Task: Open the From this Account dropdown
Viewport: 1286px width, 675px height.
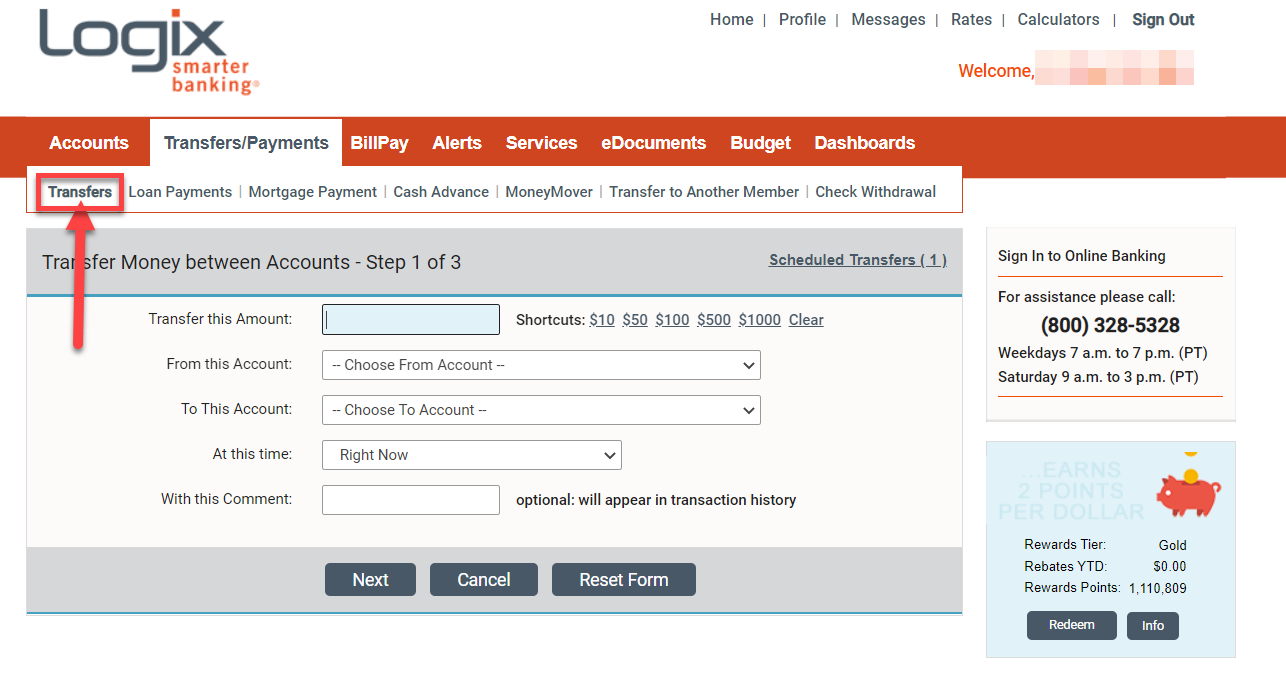Action: 540,364
